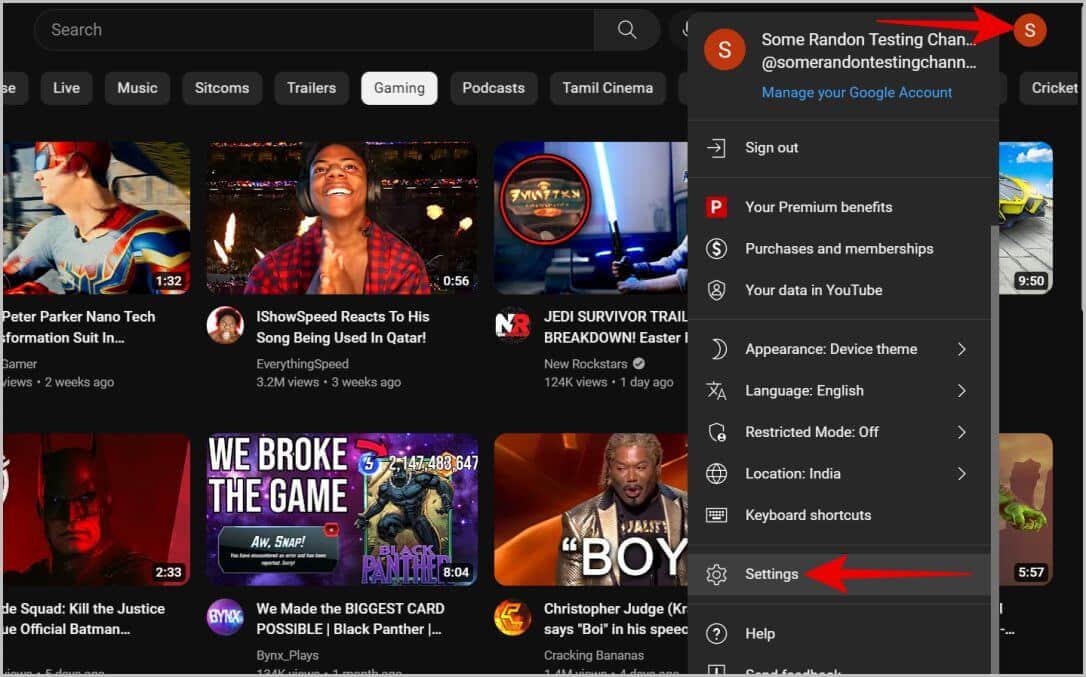
Task: Open IShowSpeed Reacts To His Song title
Action: point(342,327)
